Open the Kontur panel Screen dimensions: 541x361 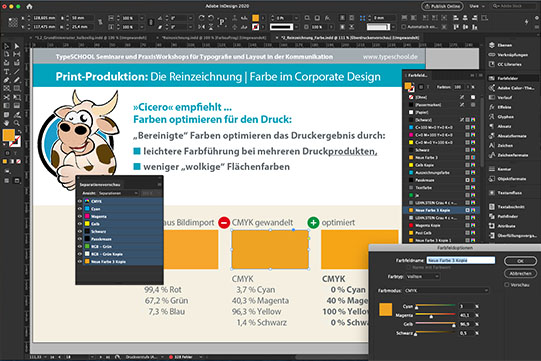point(500,169)
